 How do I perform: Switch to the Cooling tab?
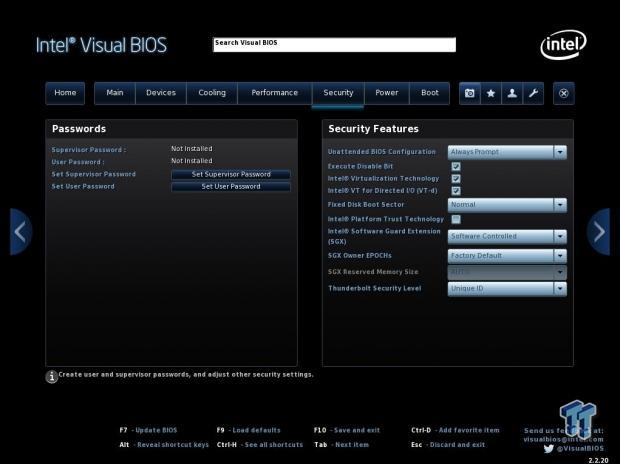212,93
